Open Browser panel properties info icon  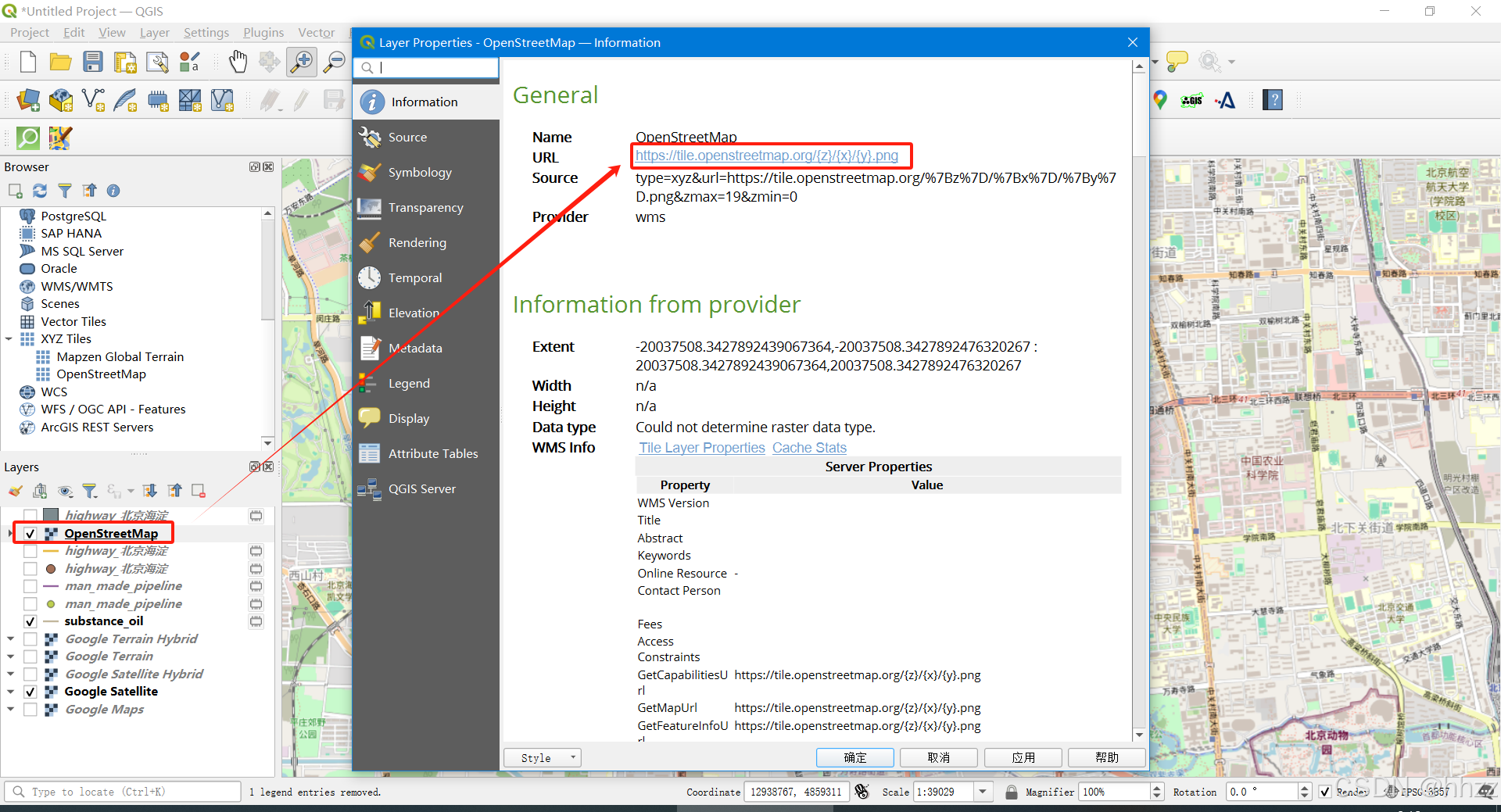click(x=113, y=191)
